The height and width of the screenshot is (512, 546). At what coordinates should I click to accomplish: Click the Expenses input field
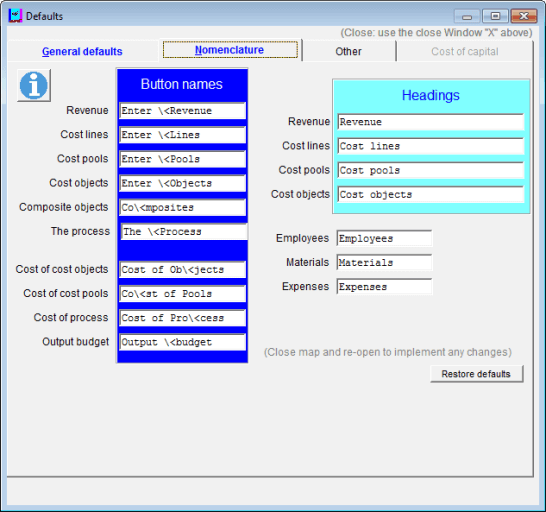point(384,287)
